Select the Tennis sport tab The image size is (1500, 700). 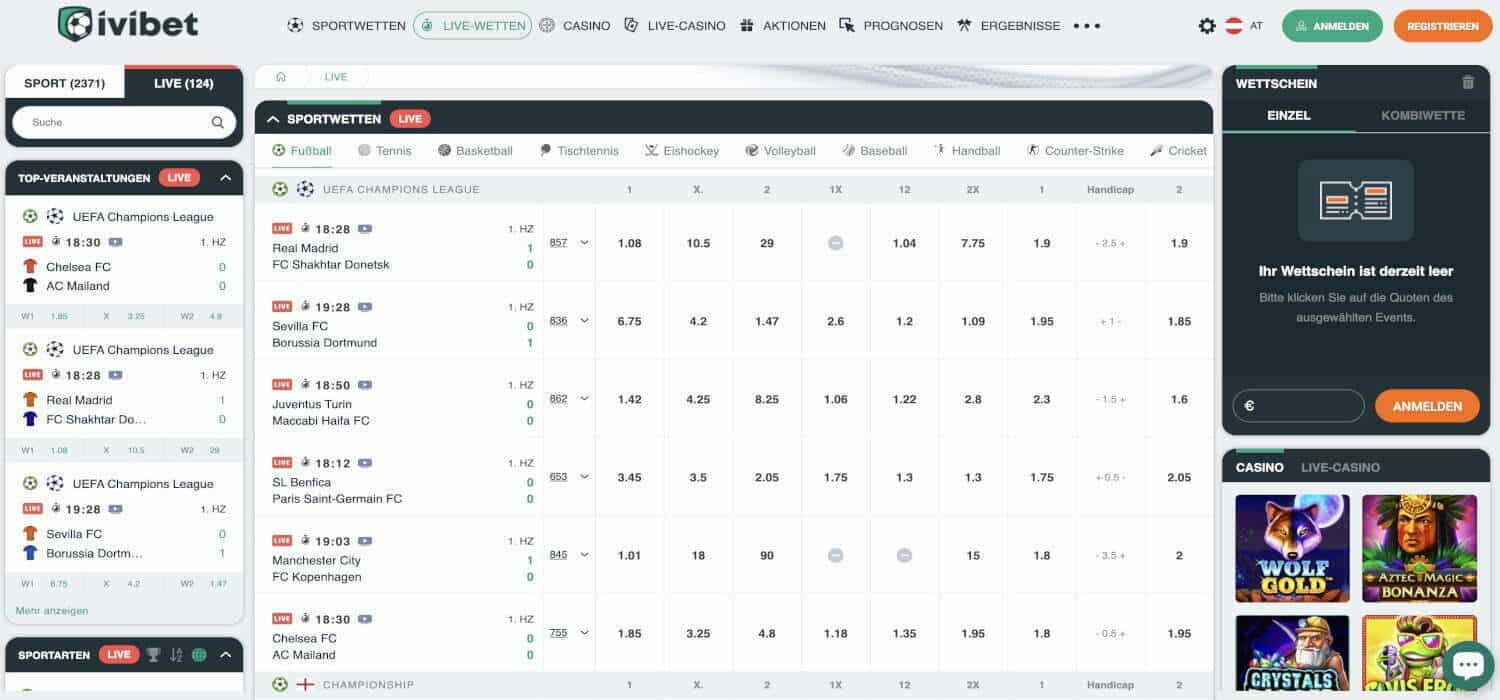[x=385, y=151]
